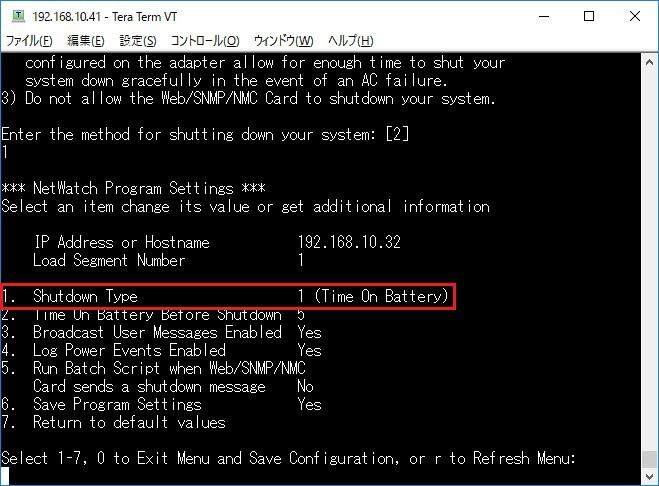Click the scrollbar down arrow

pos(649,476)
